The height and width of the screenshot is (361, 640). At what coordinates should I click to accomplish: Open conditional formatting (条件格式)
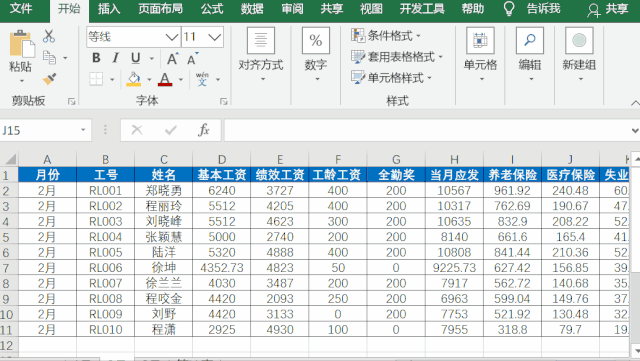click(x=386, y=36)
